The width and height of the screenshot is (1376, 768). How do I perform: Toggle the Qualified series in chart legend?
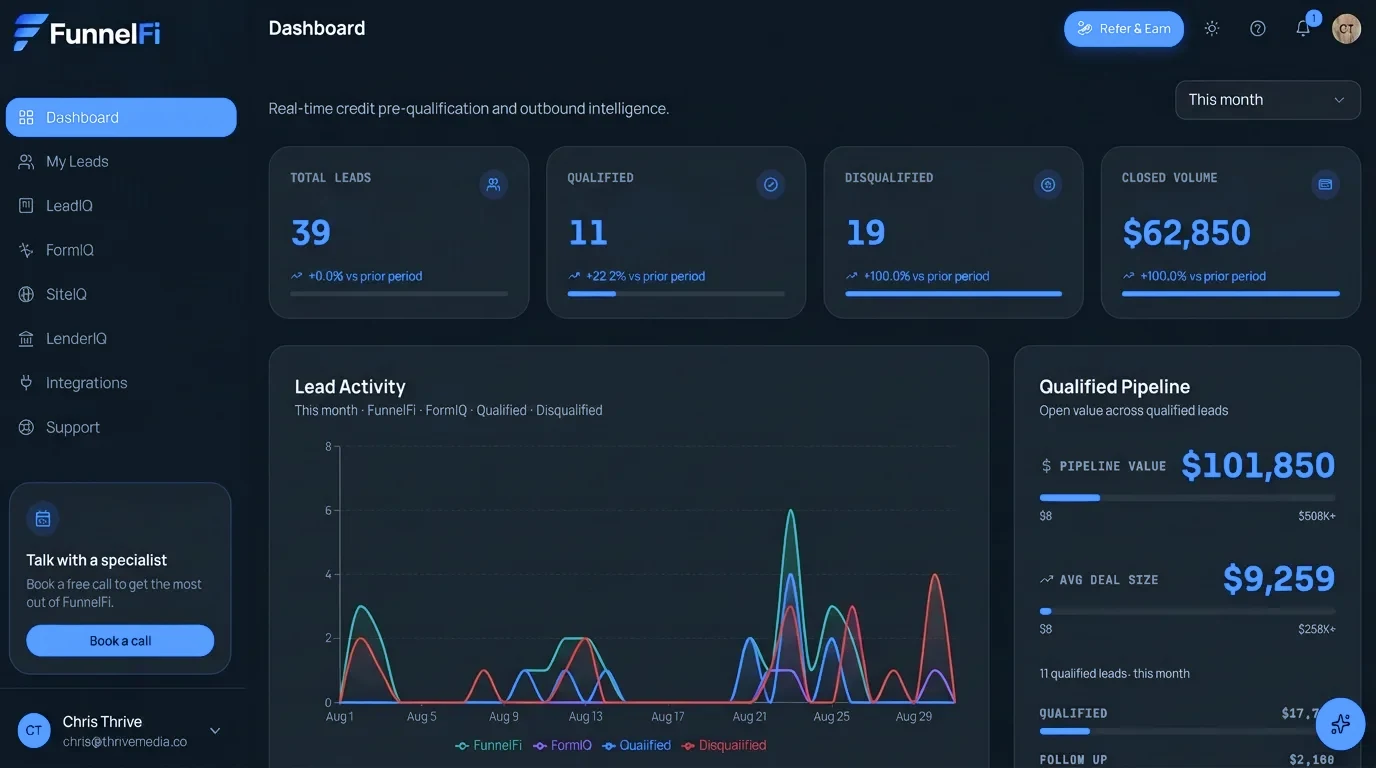636,745
